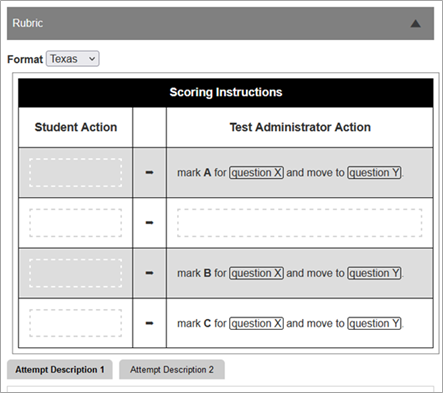Select question X box in mark A row
Image resolution: width=443 pixels, height=393 pixels.
pos(256,173)
